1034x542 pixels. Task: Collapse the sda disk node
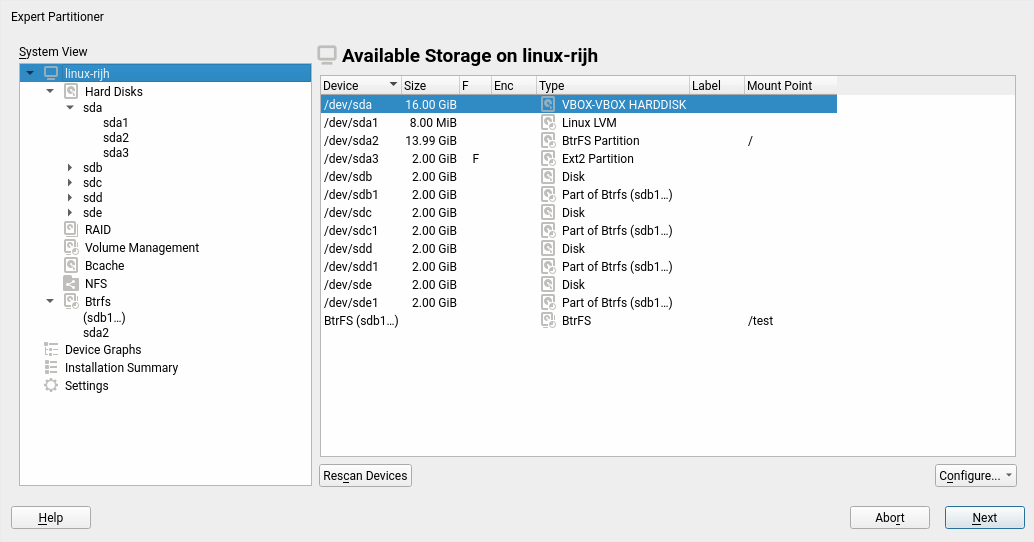(x=70, y=107)
